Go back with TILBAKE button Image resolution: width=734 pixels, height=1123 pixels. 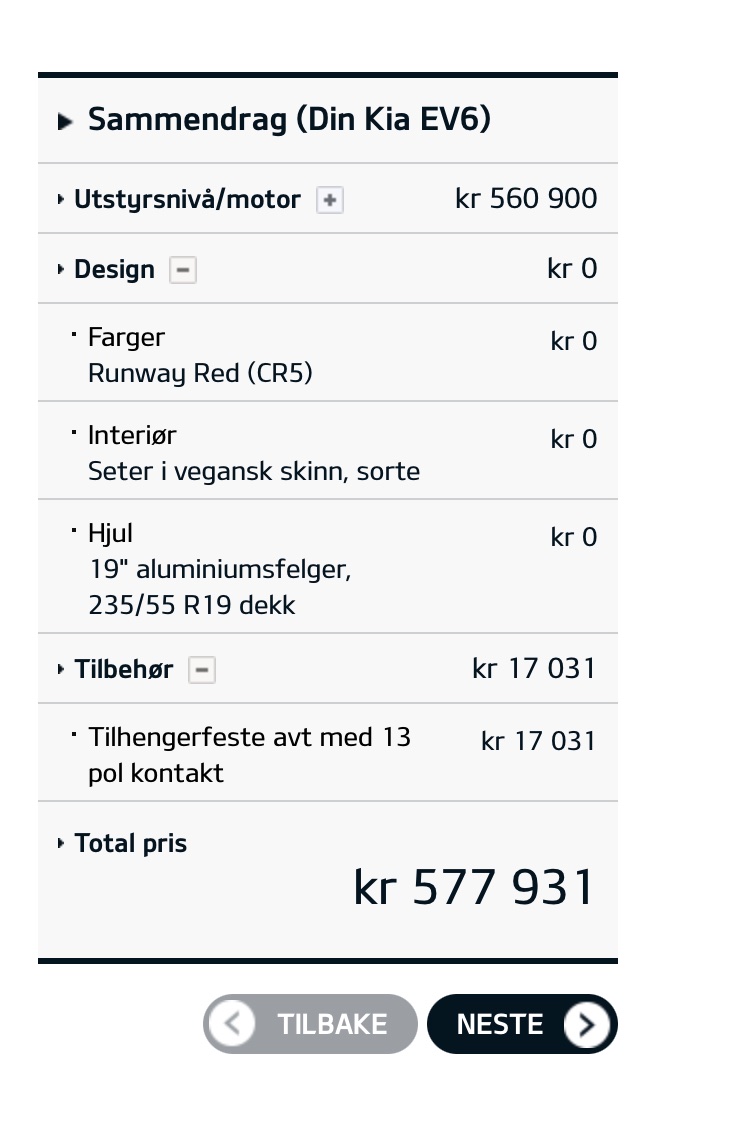[310, 1024]
